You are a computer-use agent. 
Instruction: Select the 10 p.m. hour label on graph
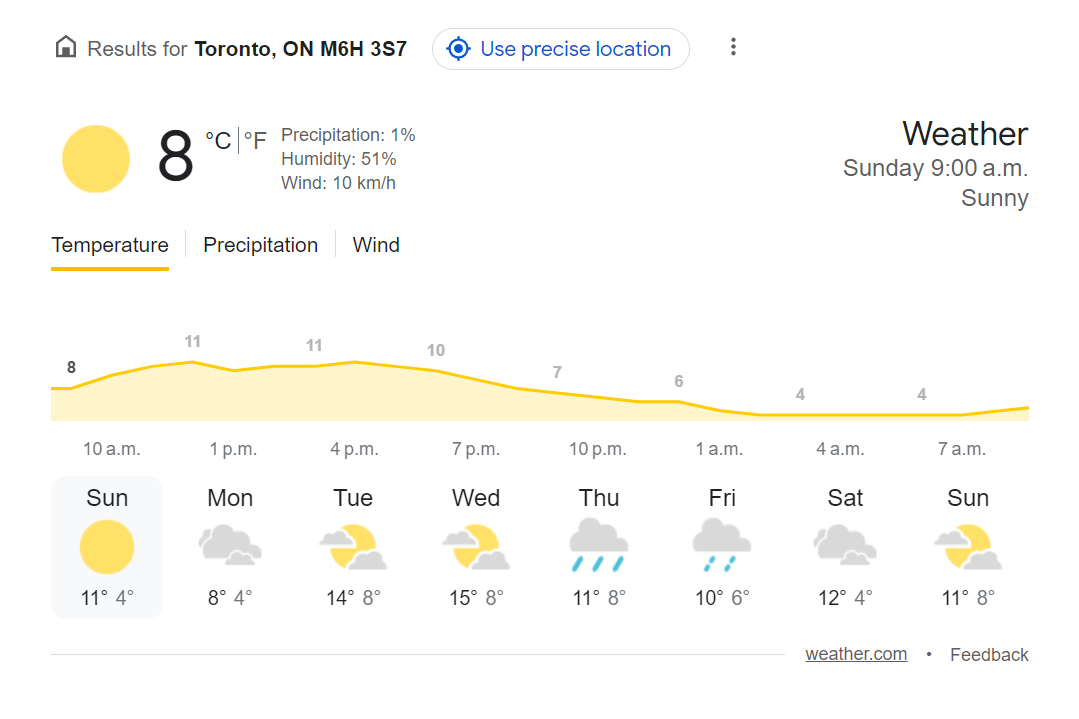point(597,449)
